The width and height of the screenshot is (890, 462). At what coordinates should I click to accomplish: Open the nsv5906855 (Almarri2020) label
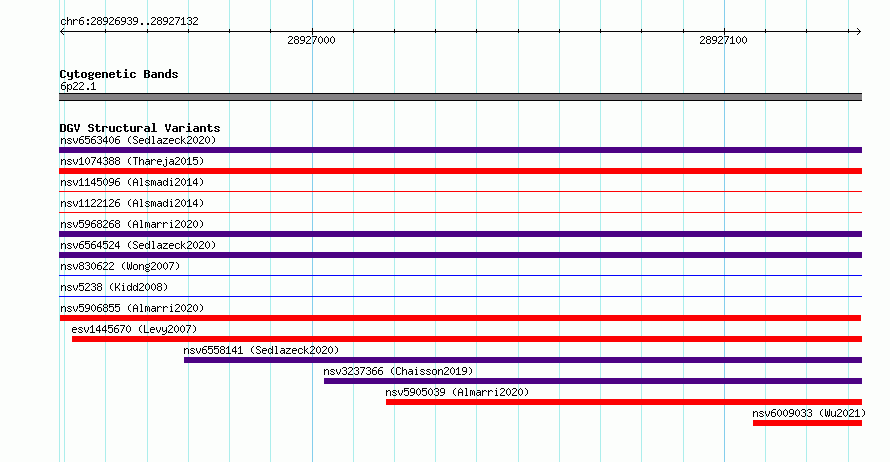[132, 308]
